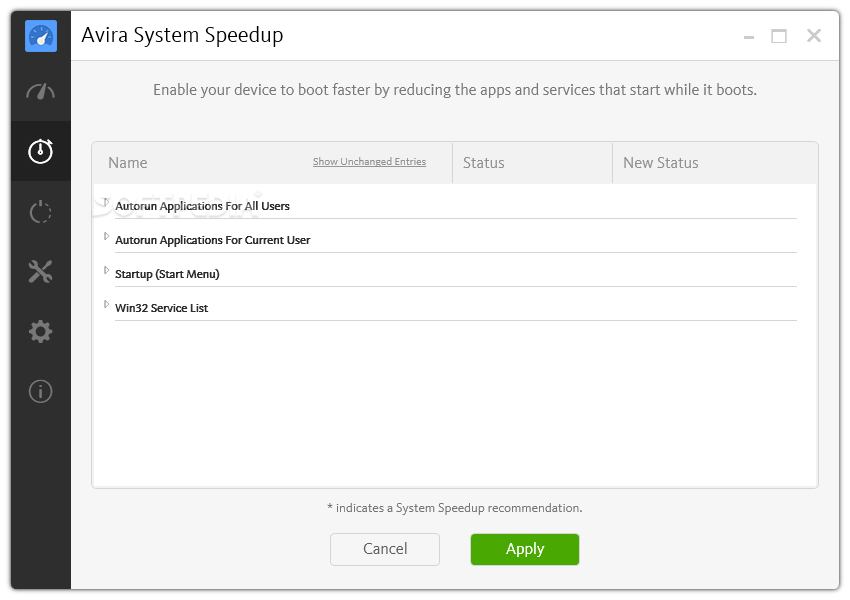Expand Autorun Applications For Current User
This screenshot has height=600, width=850.
106,236
